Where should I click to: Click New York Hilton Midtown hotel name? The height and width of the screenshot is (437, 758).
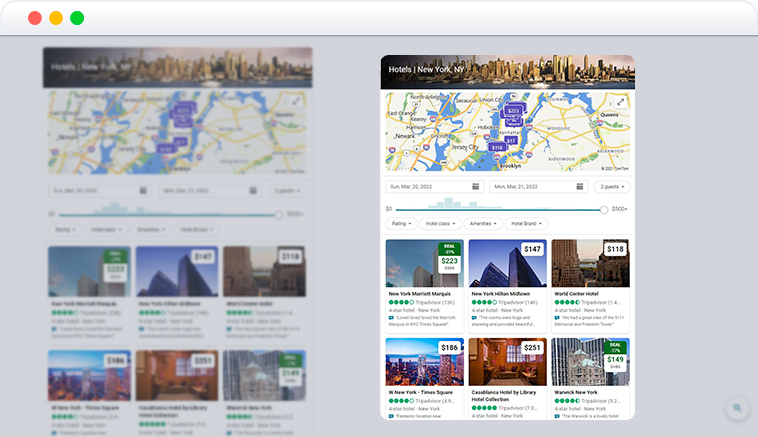click(x=501, y=294)
